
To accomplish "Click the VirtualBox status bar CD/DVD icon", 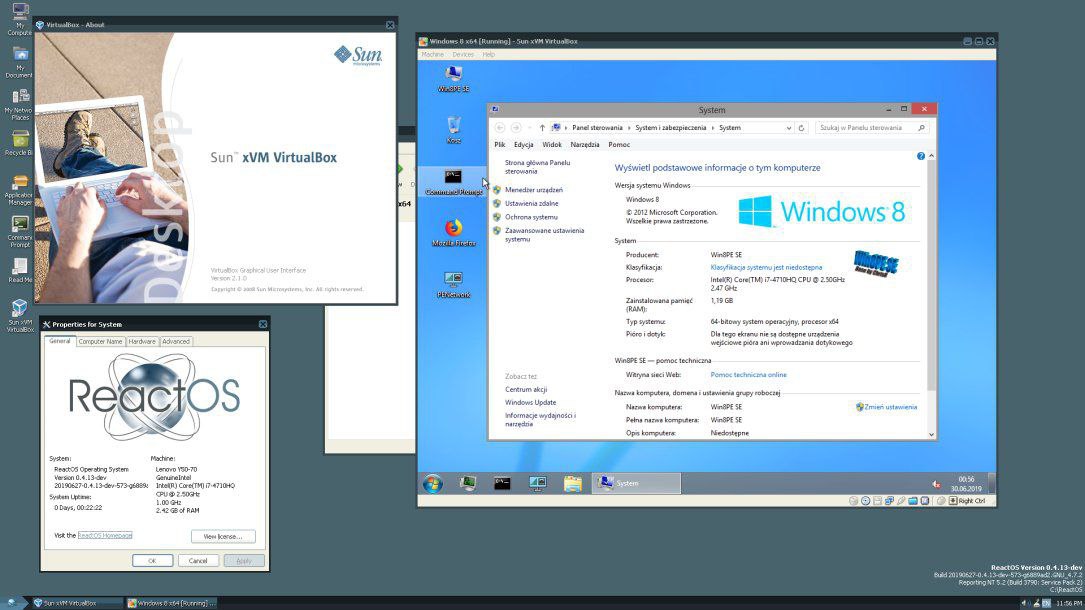I will pos(866,501).
